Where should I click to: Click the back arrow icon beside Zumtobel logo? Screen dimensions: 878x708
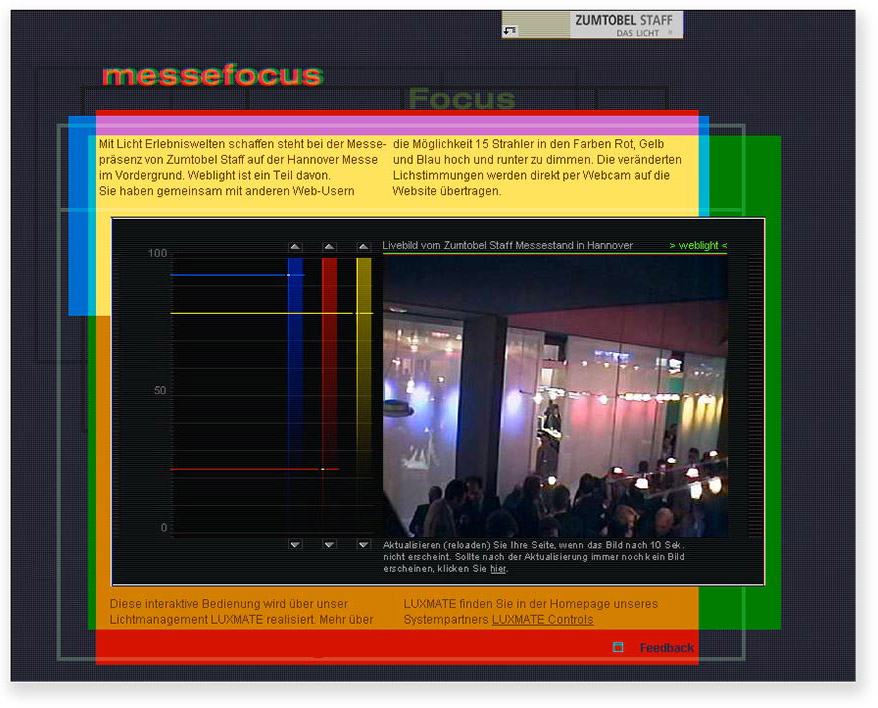[510, 31]
